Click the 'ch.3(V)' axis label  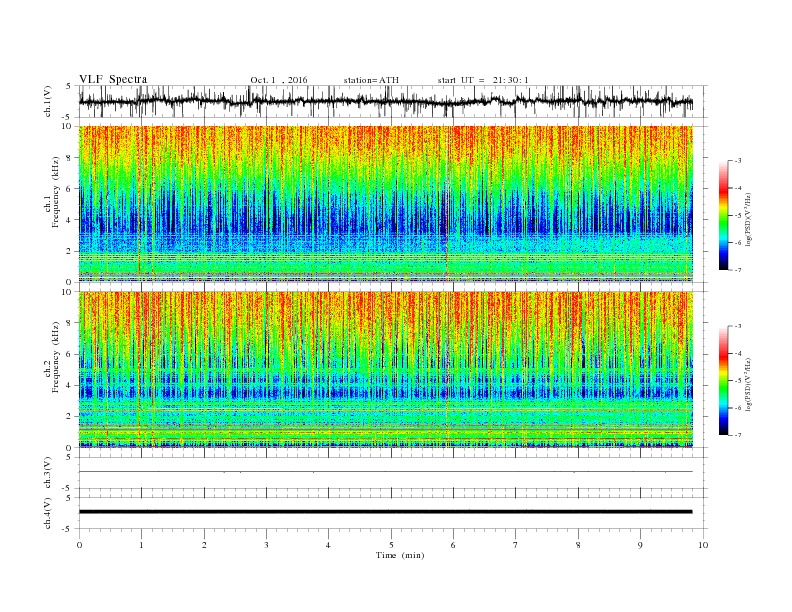[x=47, y=473]
